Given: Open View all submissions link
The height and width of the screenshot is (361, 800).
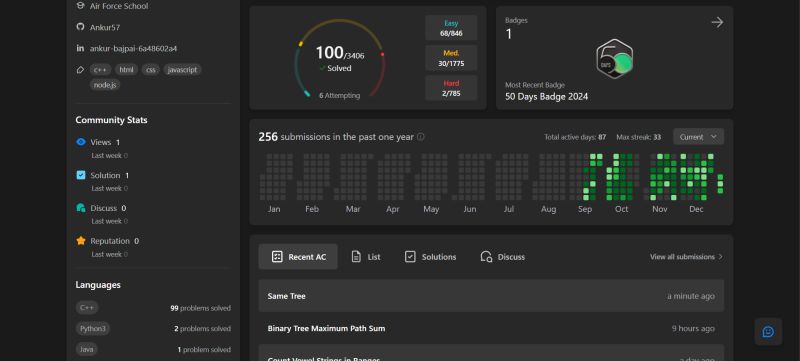Looking at the screenshot, I should 686,257.
